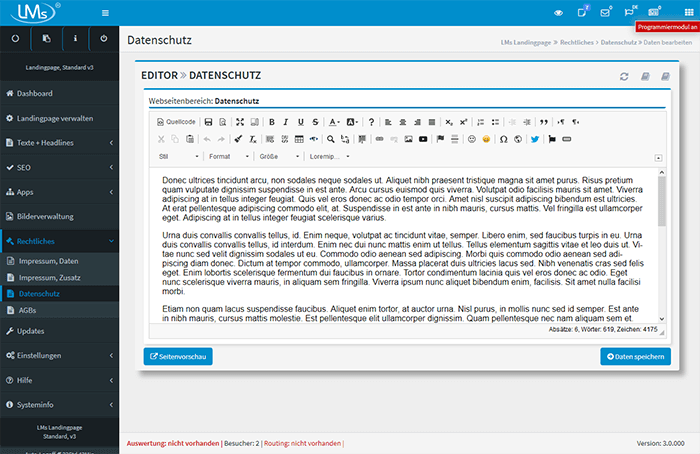
Task: Center the text alignment
Action: [403, 122]
